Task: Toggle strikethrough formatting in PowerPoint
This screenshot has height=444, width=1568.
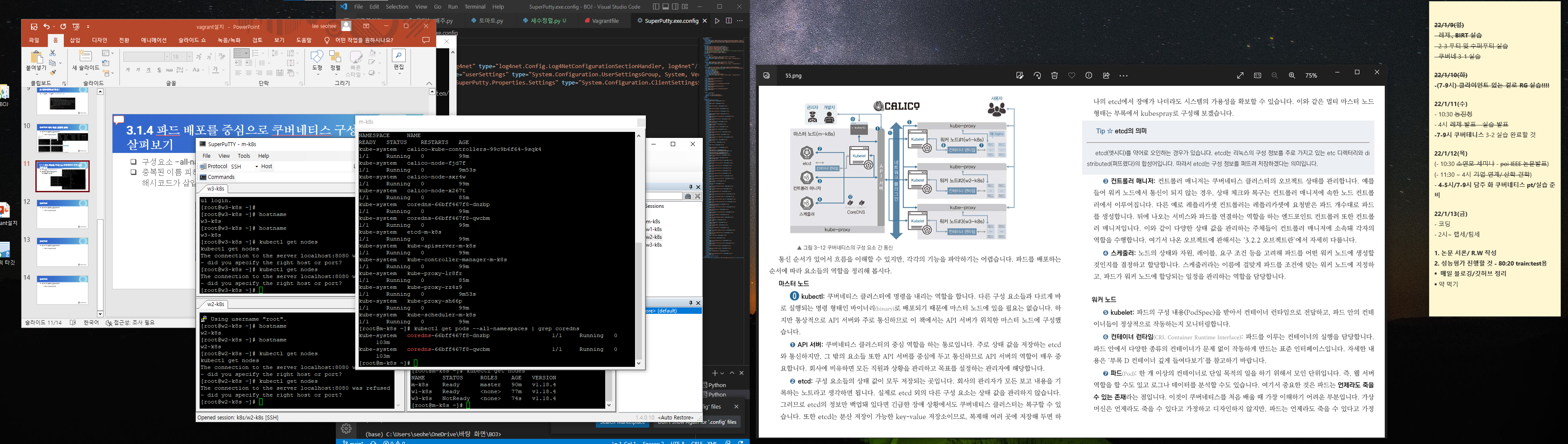Action: [x=170, y=70]
